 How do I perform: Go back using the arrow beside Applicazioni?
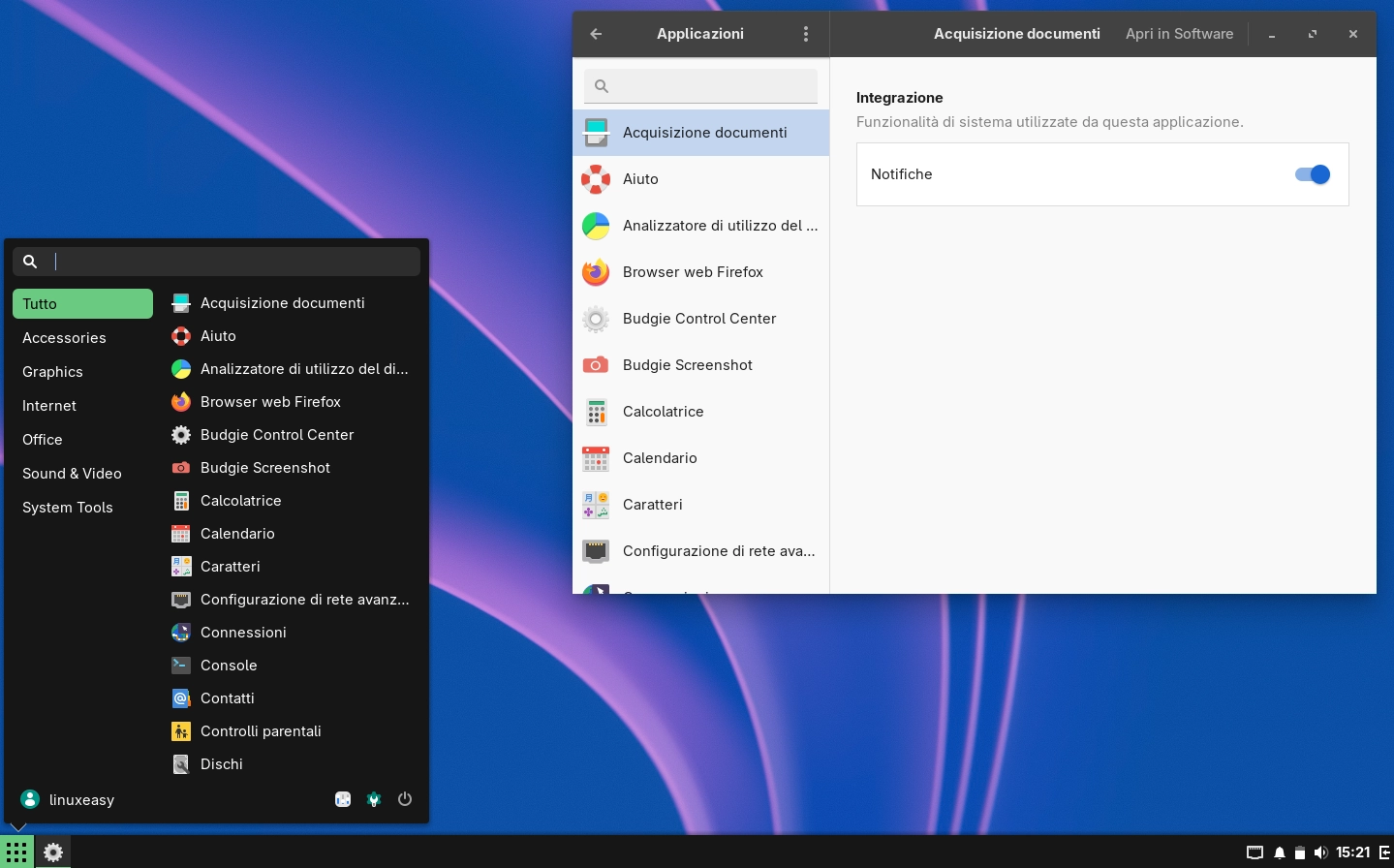[x=596, y=34]
